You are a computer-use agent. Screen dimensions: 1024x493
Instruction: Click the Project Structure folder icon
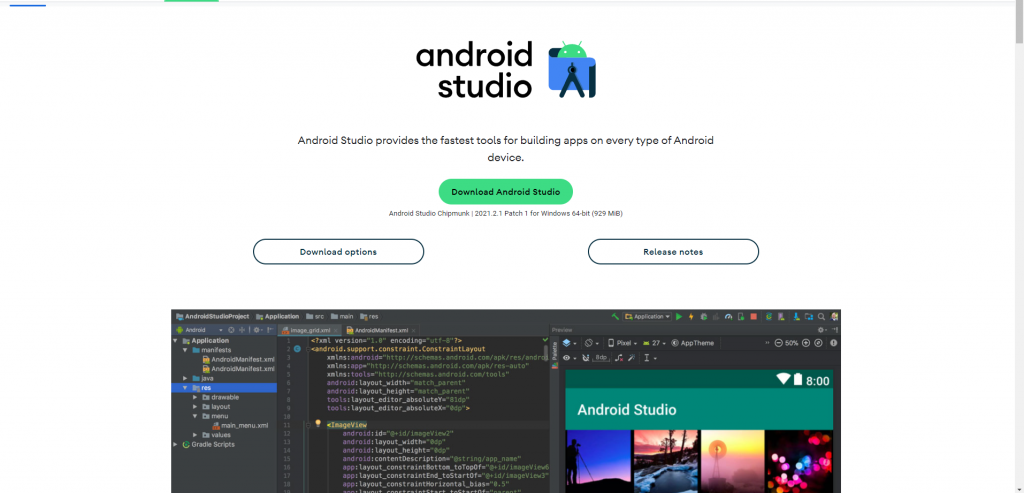809,317
